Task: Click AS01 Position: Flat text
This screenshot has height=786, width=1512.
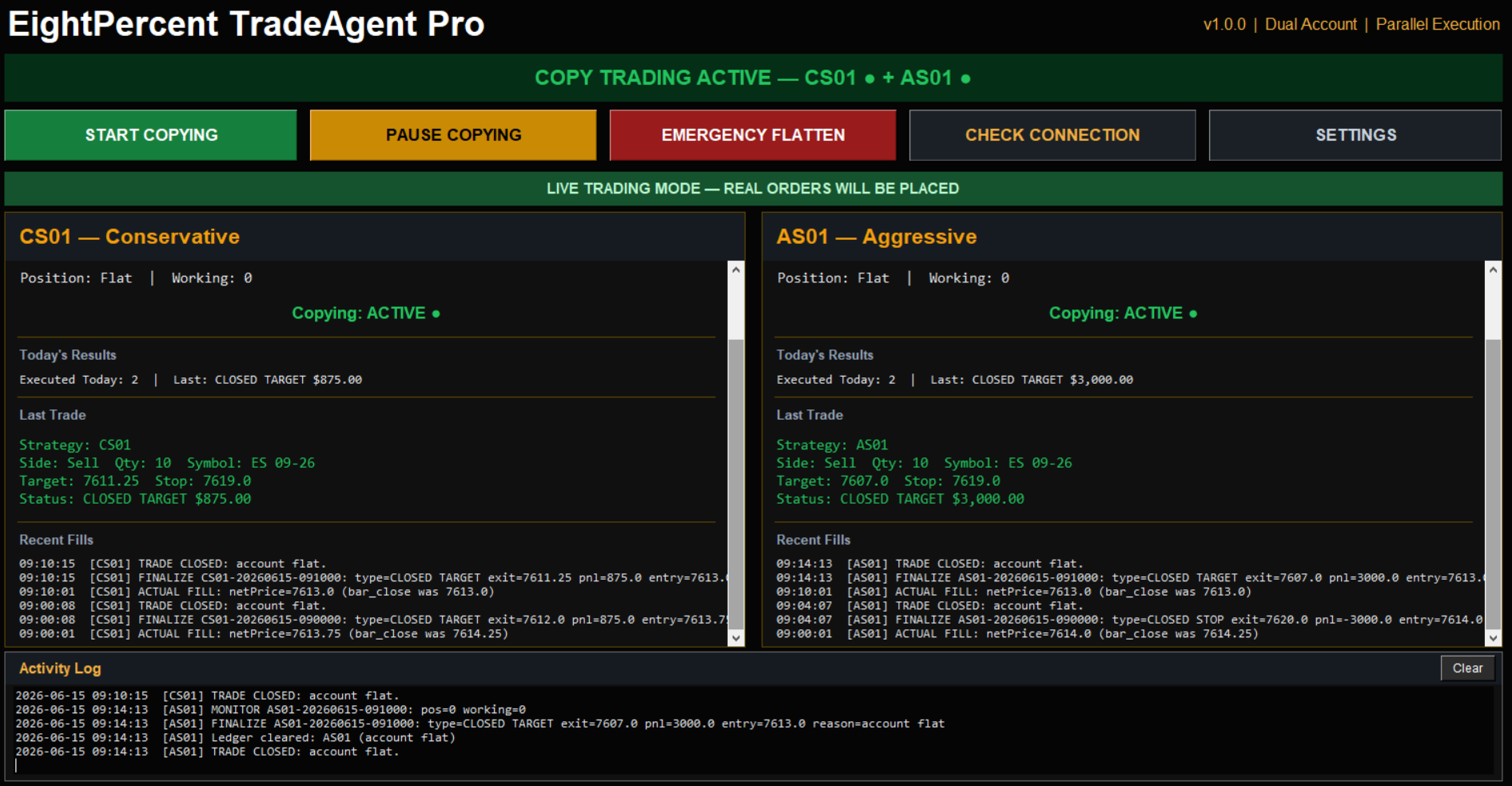Action: pos(833,278)
